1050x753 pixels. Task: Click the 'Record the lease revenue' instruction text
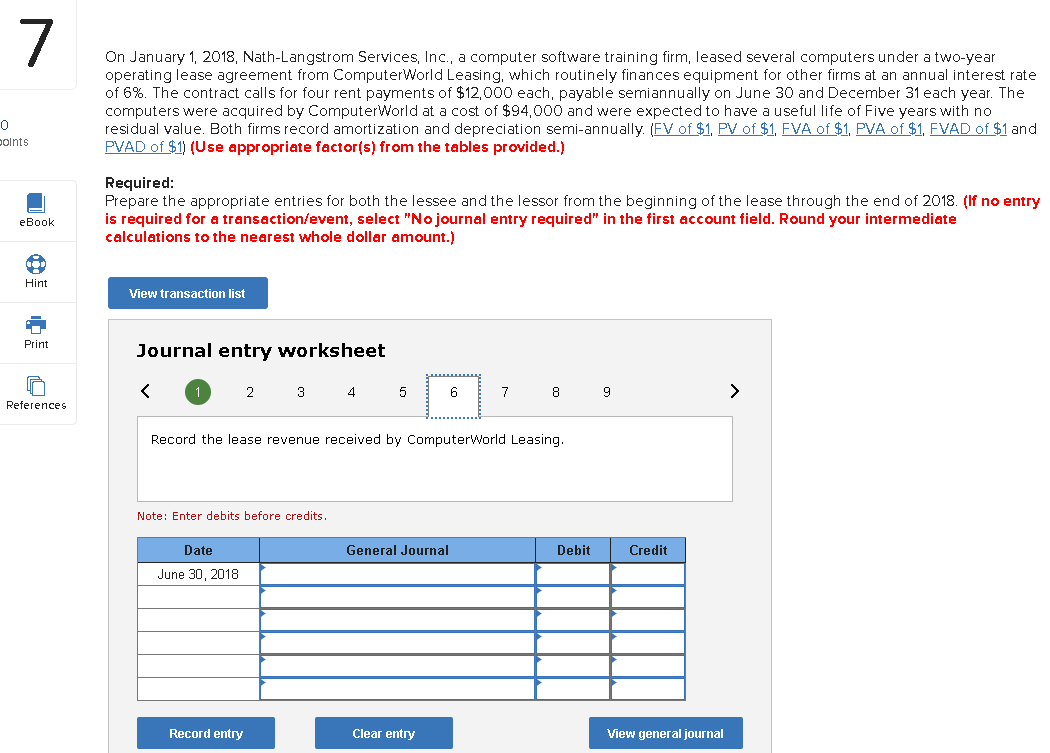point(357,439)
